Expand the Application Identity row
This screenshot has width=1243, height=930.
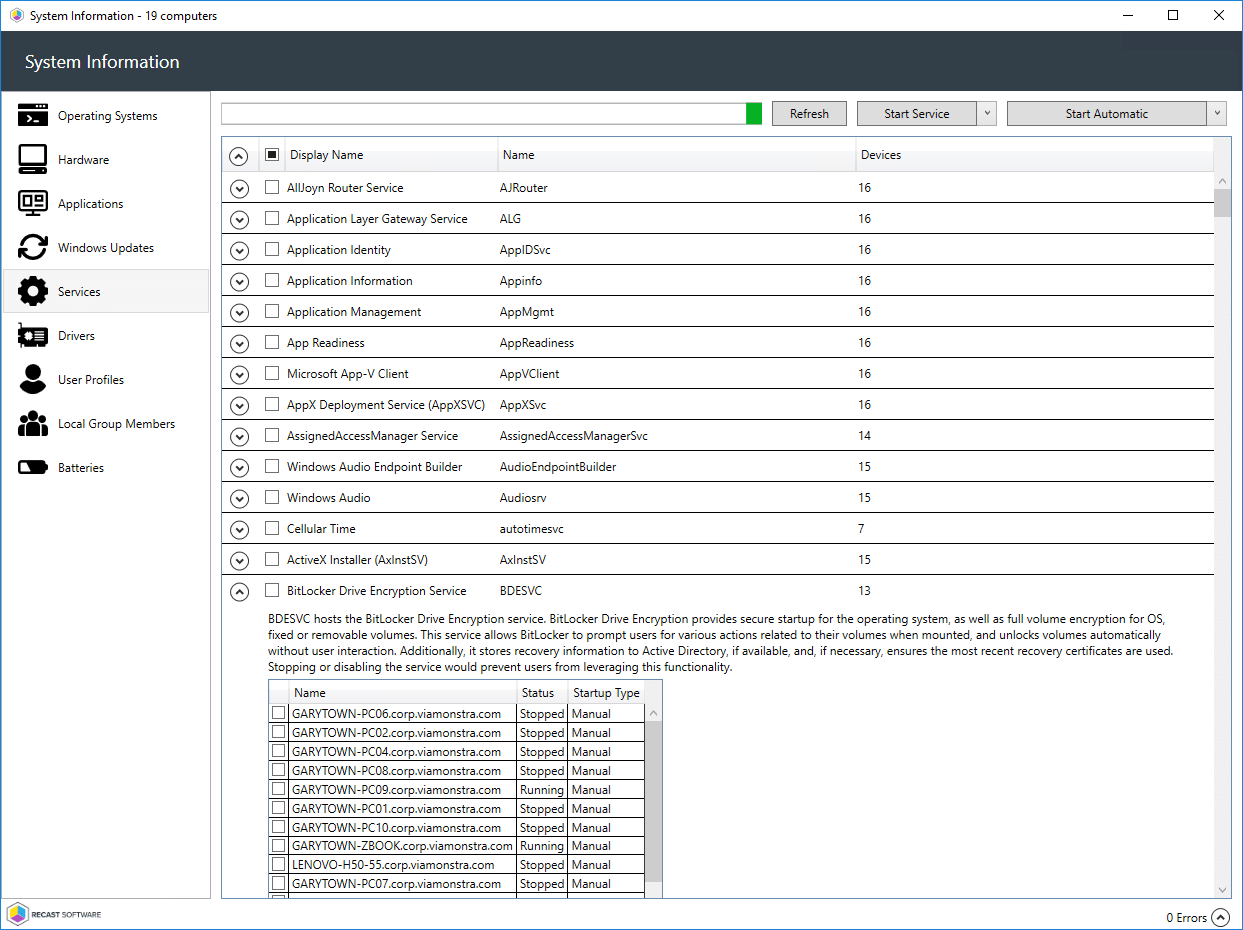tap(239, 250)
